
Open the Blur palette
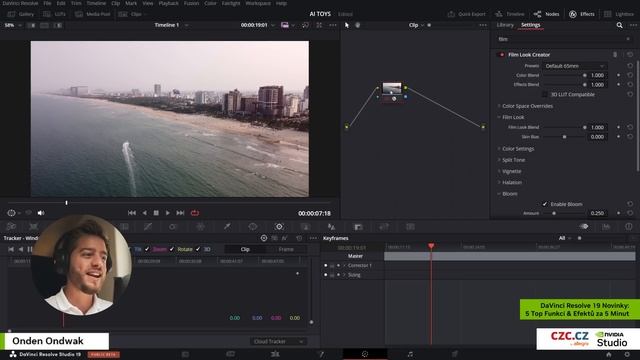[331, 227]
